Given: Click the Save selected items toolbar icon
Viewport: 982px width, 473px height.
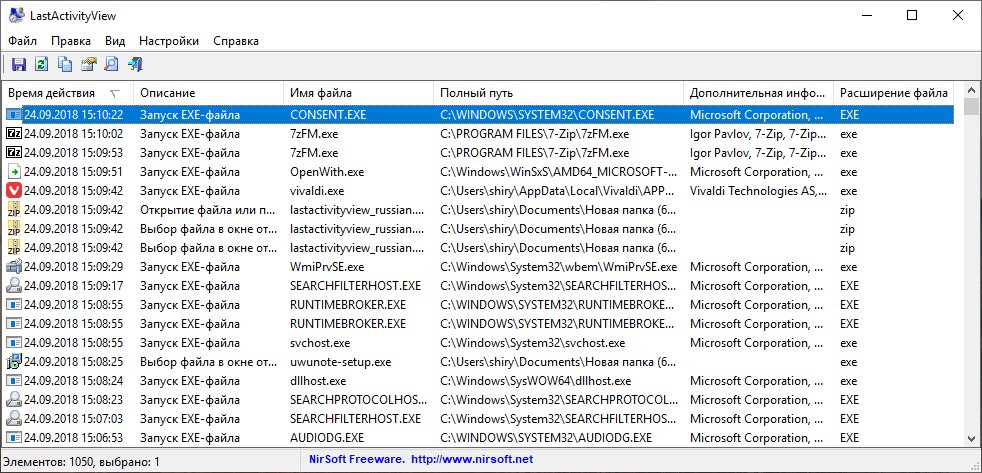Looking at the screenshot, I should coord(18,64).
